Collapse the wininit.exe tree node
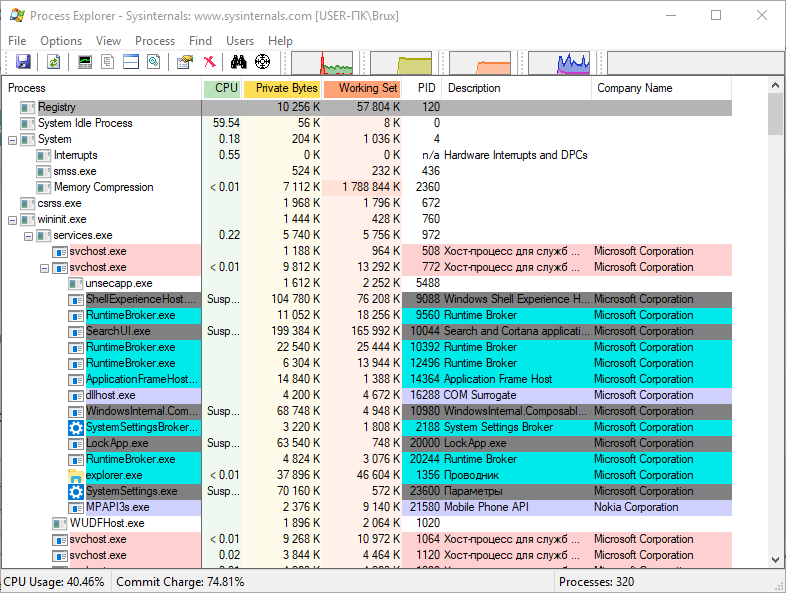Screen dimensions: 786x593 pos(12,220)
